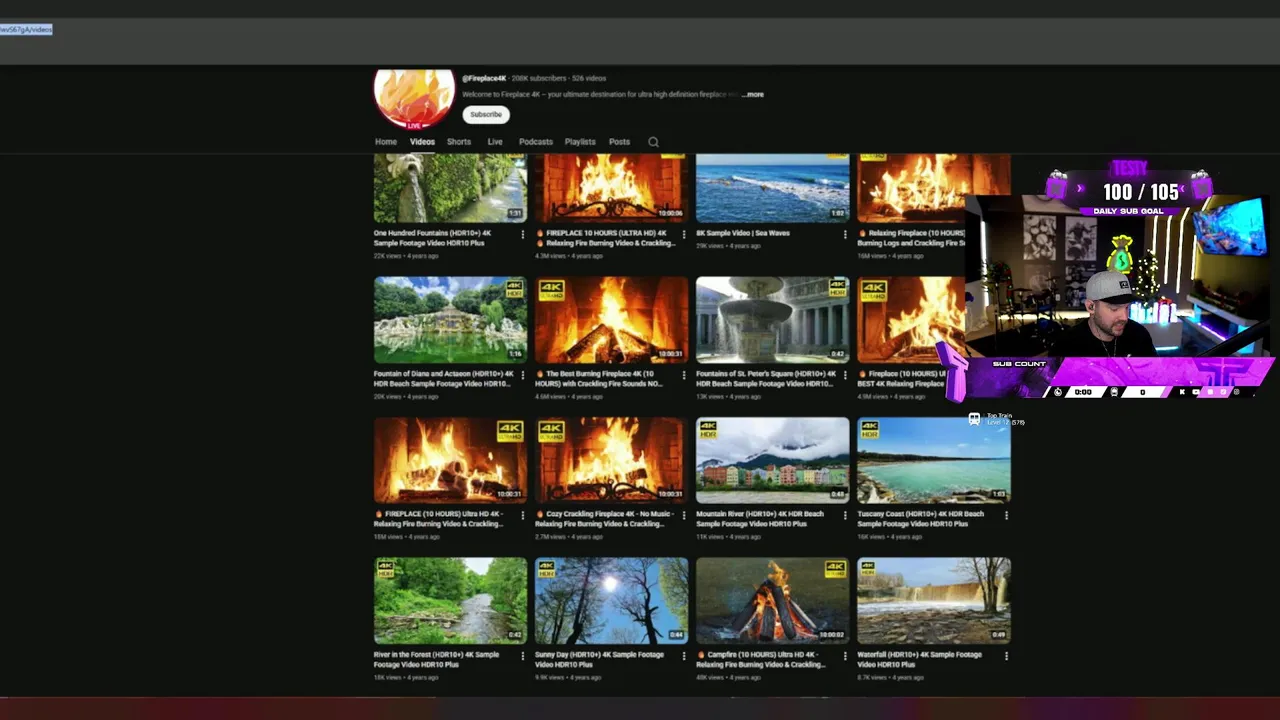Open Cozy Crackling Fireplace 4K title link
Screen dimensions: 1280x720
point(603,519)
